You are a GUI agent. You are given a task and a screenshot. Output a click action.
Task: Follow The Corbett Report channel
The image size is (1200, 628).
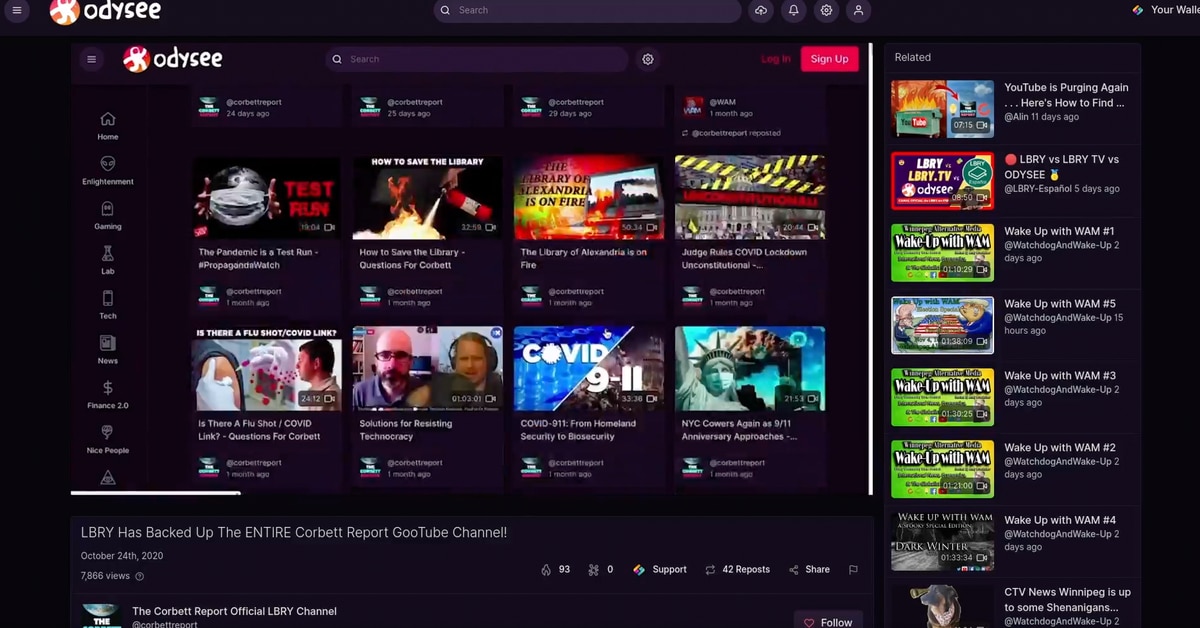828,622
